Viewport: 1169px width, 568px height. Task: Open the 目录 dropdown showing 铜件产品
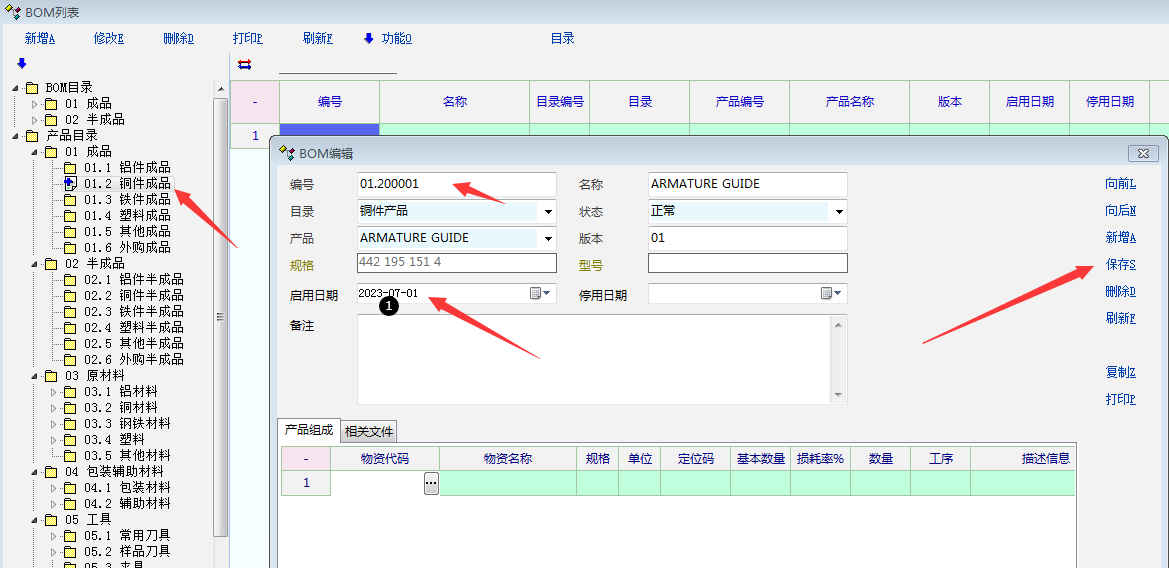[x=548, y=212]
